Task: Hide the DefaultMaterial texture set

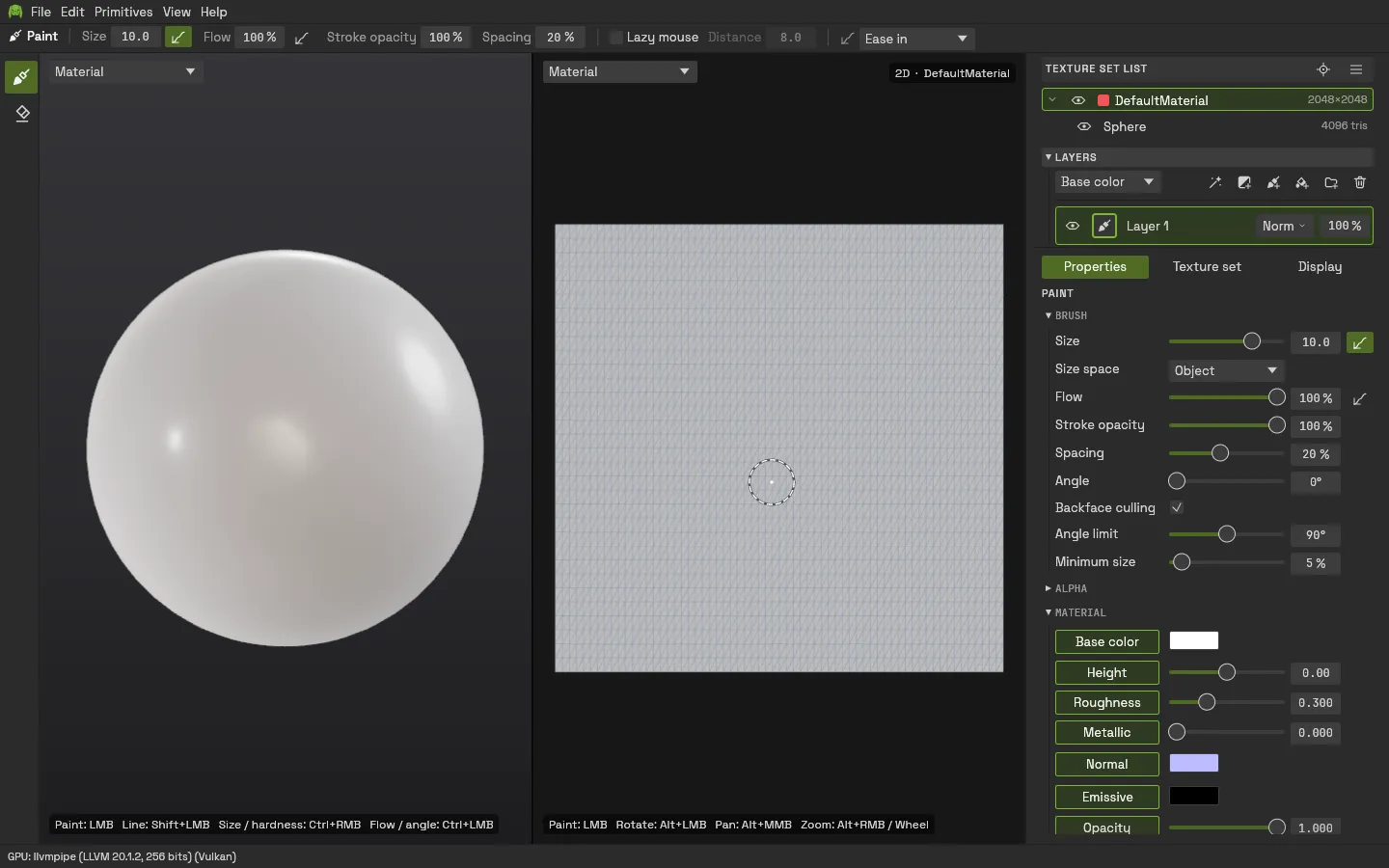Action: (1078, 100)
